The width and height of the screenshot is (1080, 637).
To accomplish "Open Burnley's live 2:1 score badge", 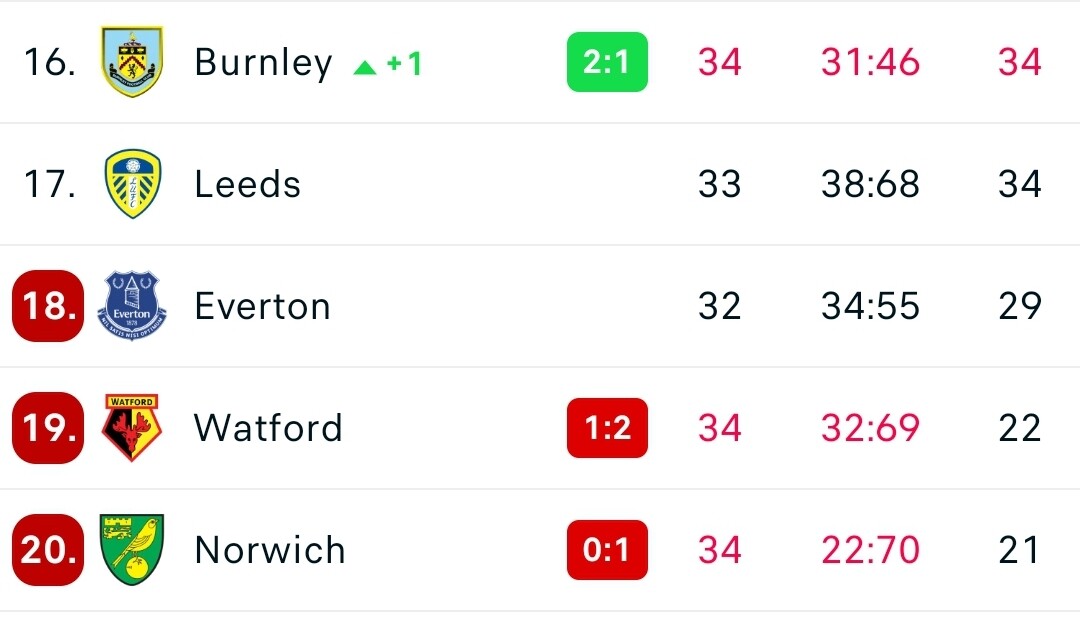I will click(x=607, y=62).
